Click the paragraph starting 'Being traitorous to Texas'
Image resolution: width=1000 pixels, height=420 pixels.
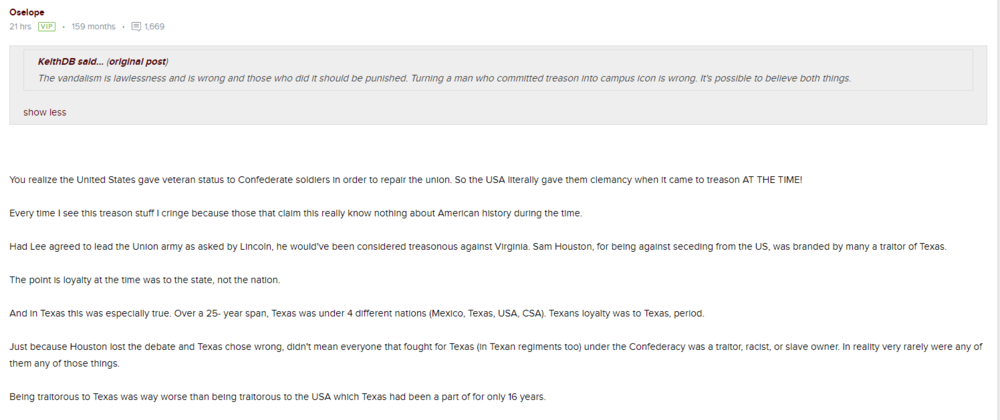click(x=277, y=396)
